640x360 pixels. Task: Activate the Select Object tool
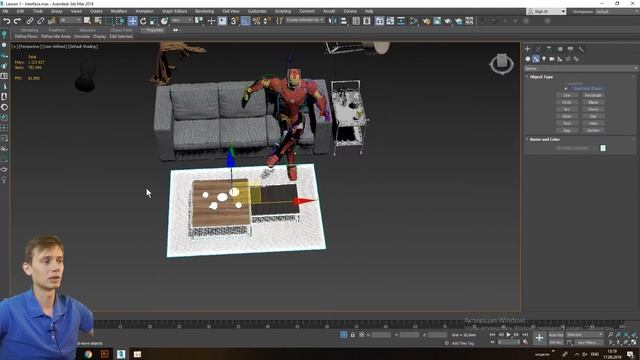(x=87, y=20)
